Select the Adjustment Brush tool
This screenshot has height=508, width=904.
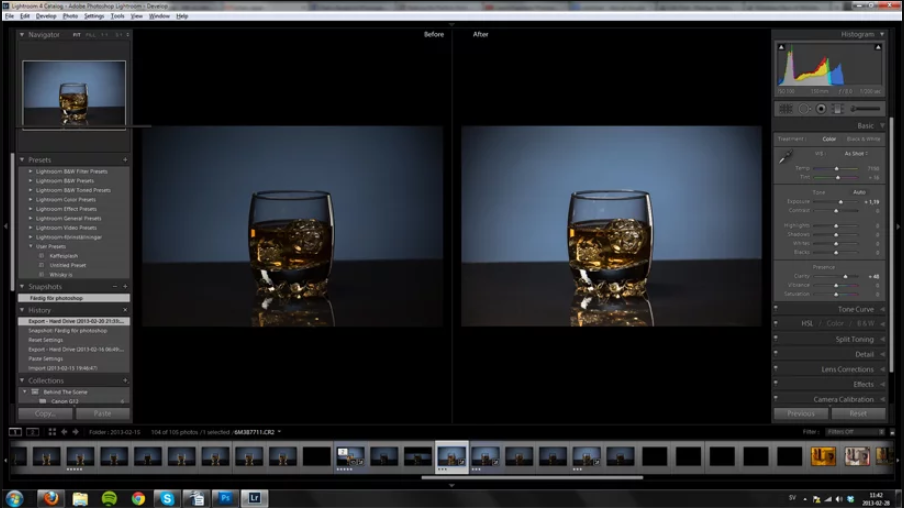click(x=866, y=109)
